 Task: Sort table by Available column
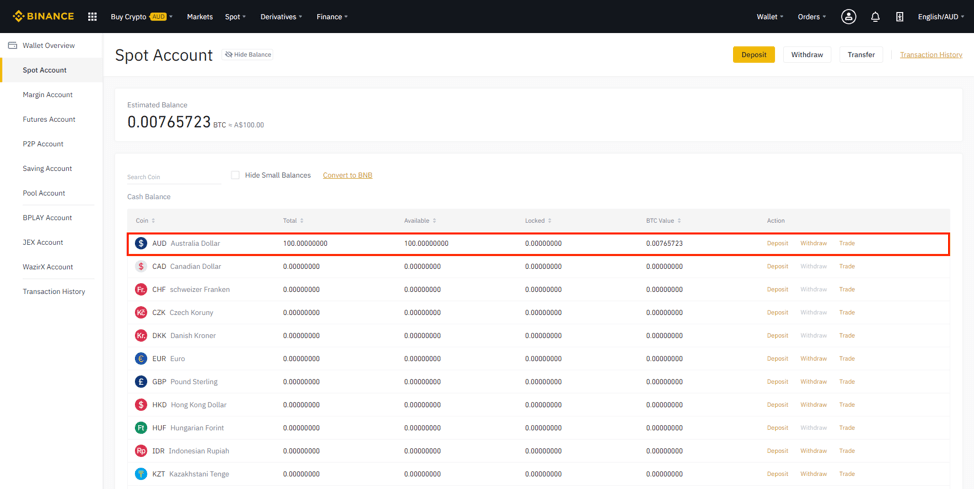tap(420, 221)
